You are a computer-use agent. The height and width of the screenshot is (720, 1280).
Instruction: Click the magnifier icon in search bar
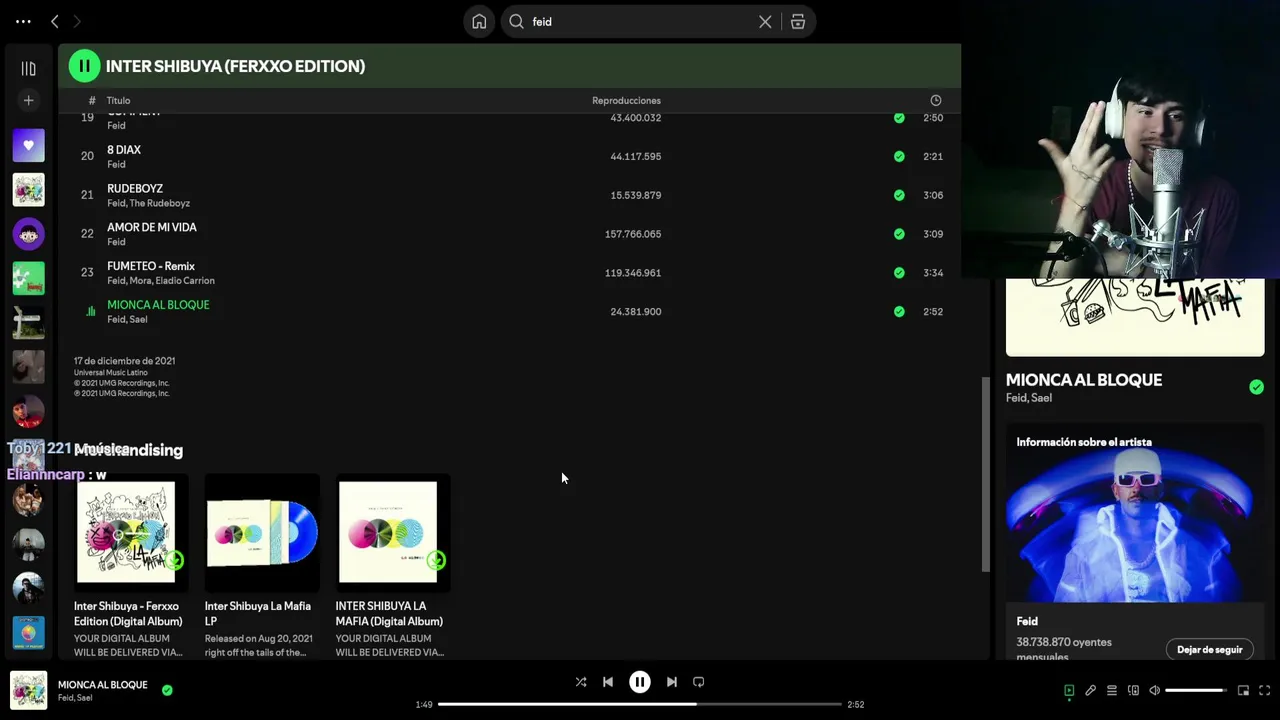pos(517,21)
